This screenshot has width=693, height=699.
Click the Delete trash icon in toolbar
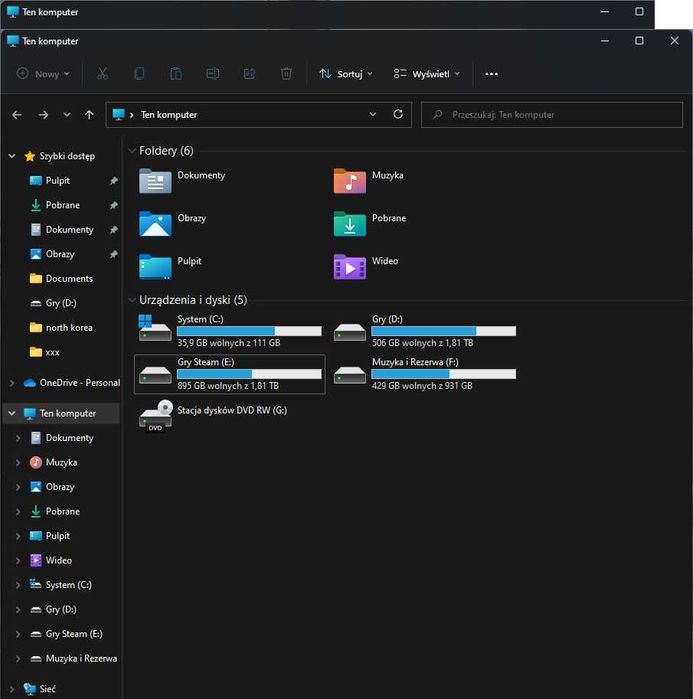286,74
